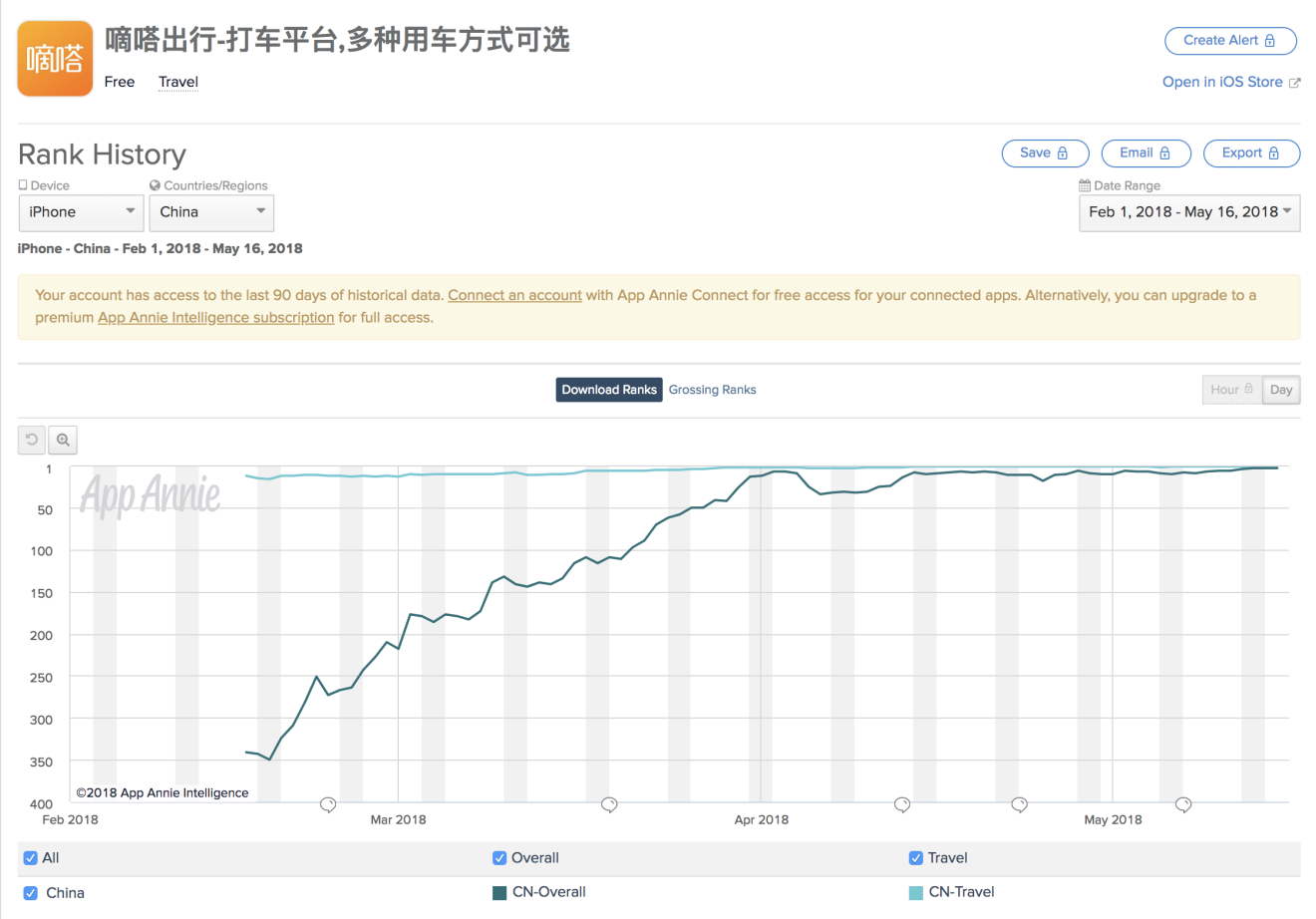Click the Date Range calendar icon
Image resolution: width=1316 pixels, height=919 pixels.
point(1085,185)
